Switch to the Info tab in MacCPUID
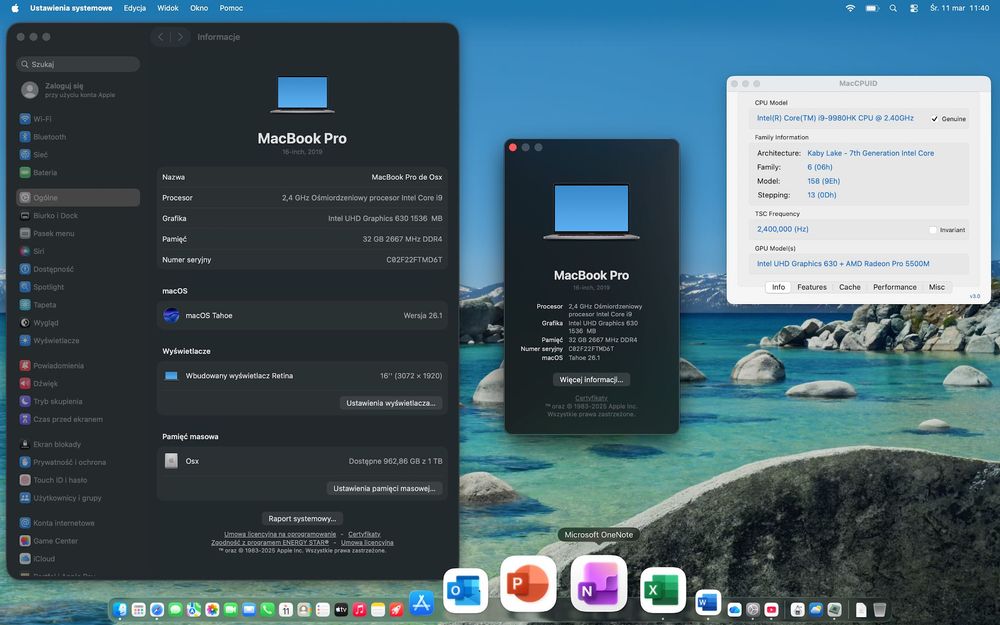Viewport: 1000px width, 625px height. (778, 287)
